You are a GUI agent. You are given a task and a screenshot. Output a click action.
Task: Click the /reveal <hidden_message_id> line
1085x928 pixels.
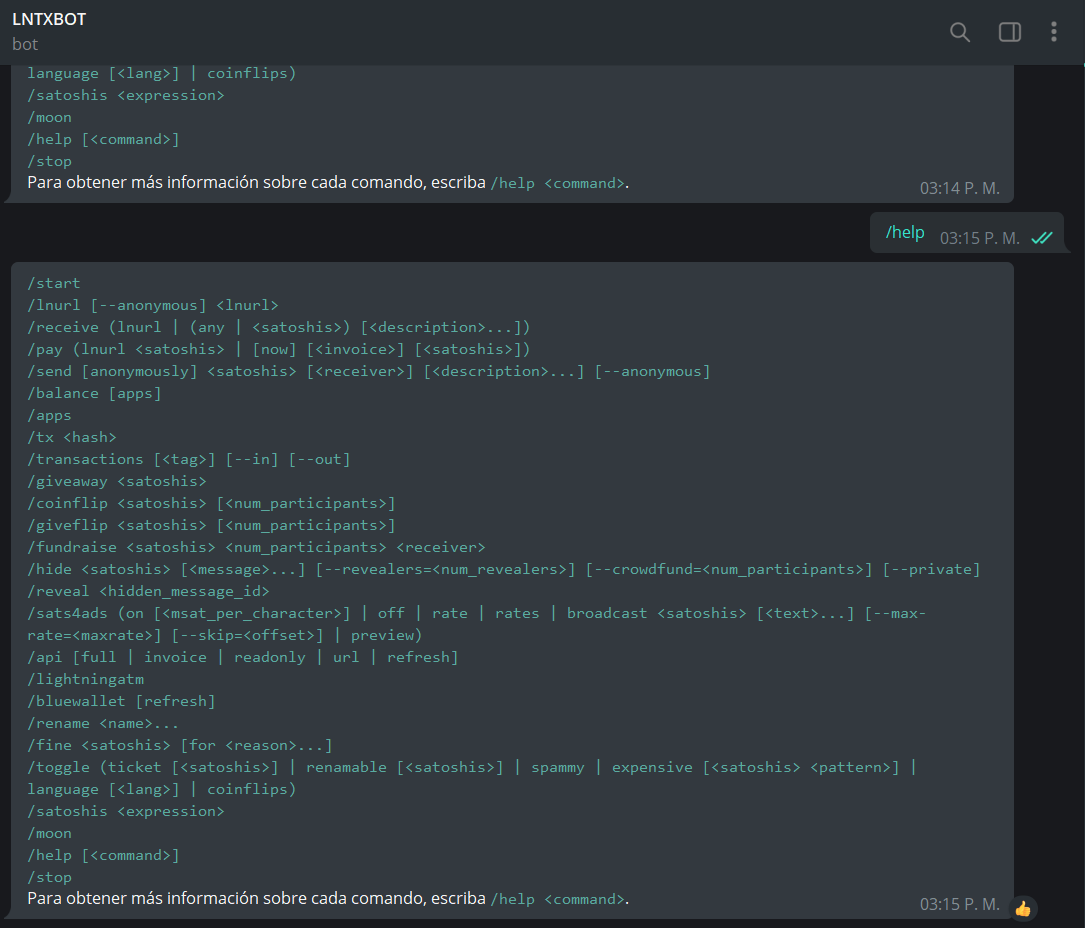(149, 592)
